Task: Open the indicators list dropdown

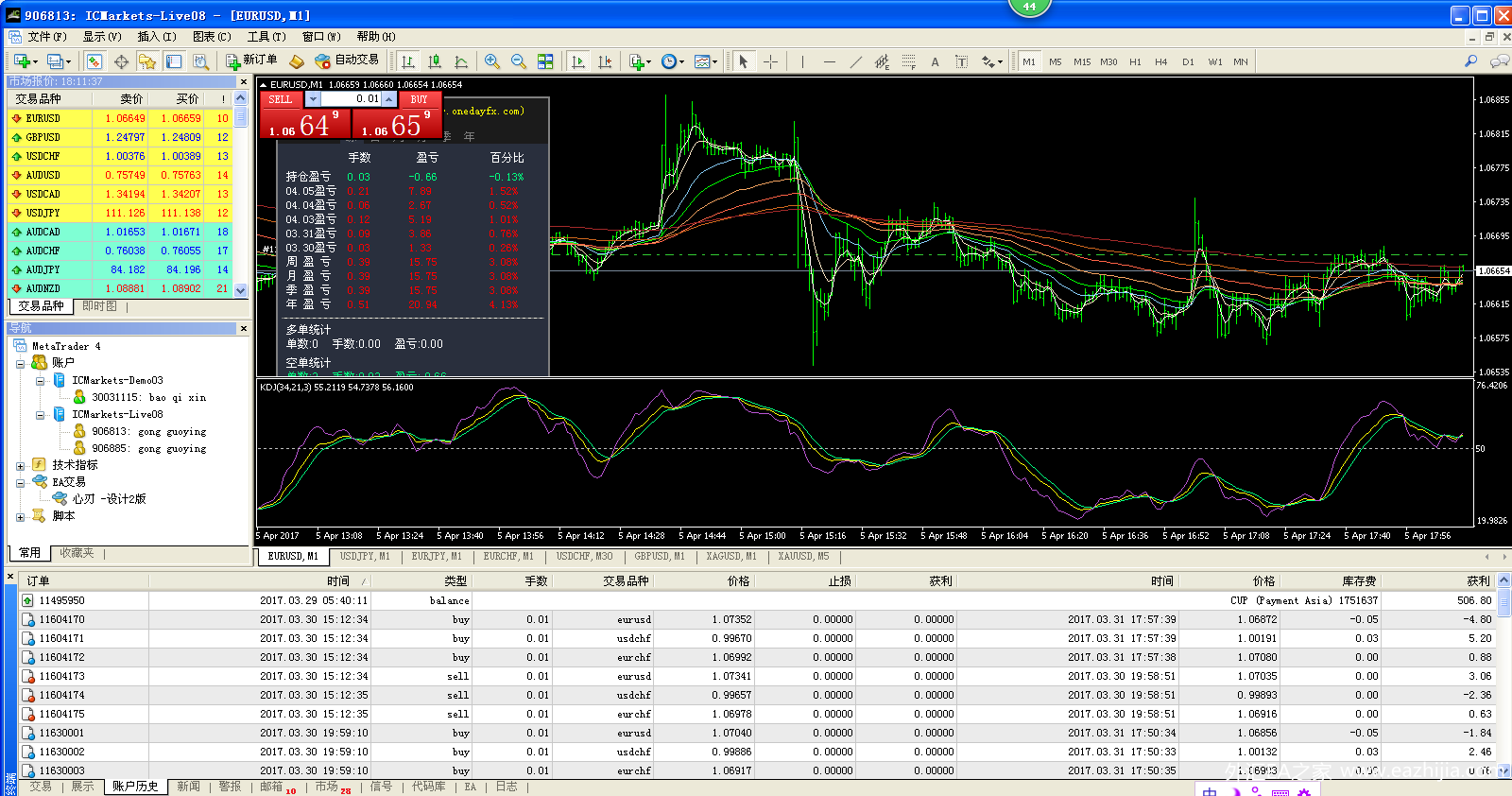Action: pyautogui.click(x=640, y=61)
